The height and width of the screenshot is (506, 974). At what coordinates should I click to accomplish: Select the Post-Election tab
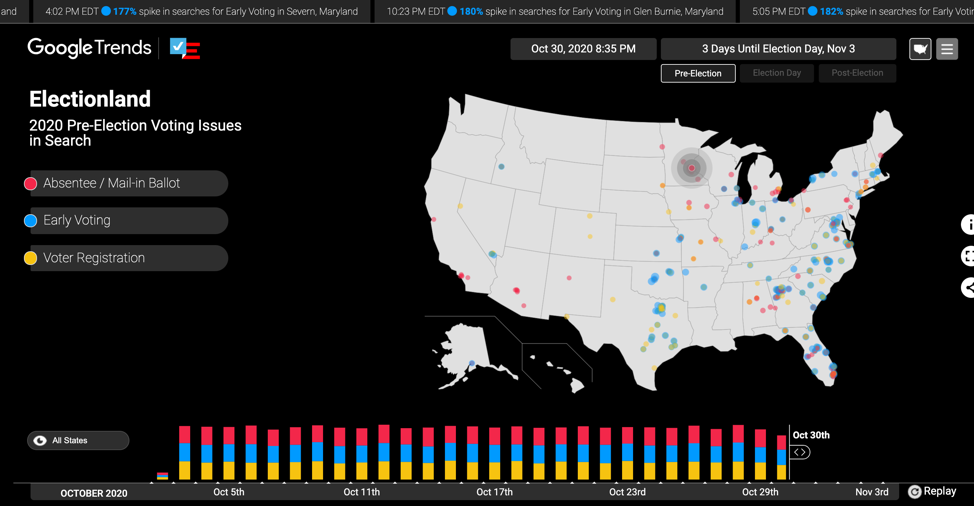[x=857, y=73]
